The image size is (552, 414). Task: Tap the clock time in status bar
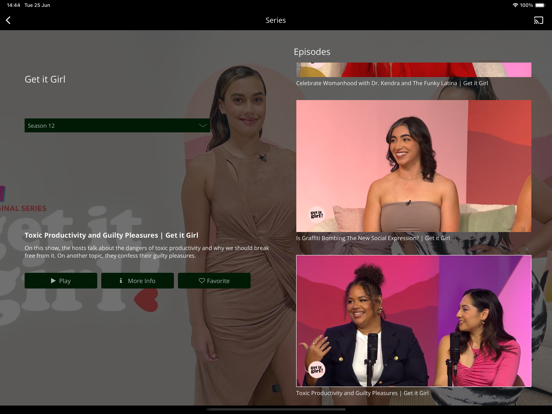tap(13, 5)
